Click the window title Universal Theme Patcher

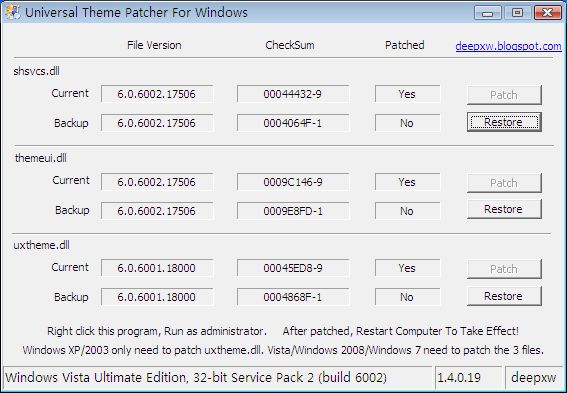click(x=136, y=12)
